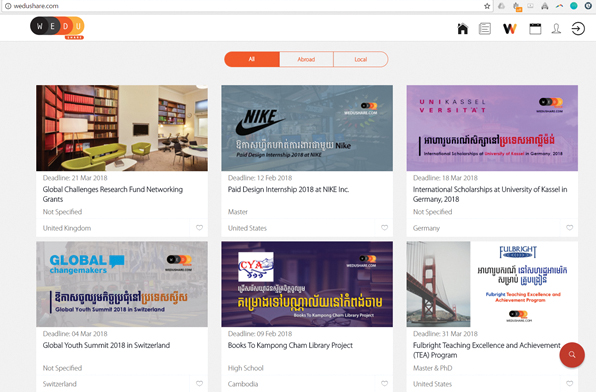Viewport: 596px width, 392px height.
Task: Click 'Cambodia' country label
Action: coord(243,384)
